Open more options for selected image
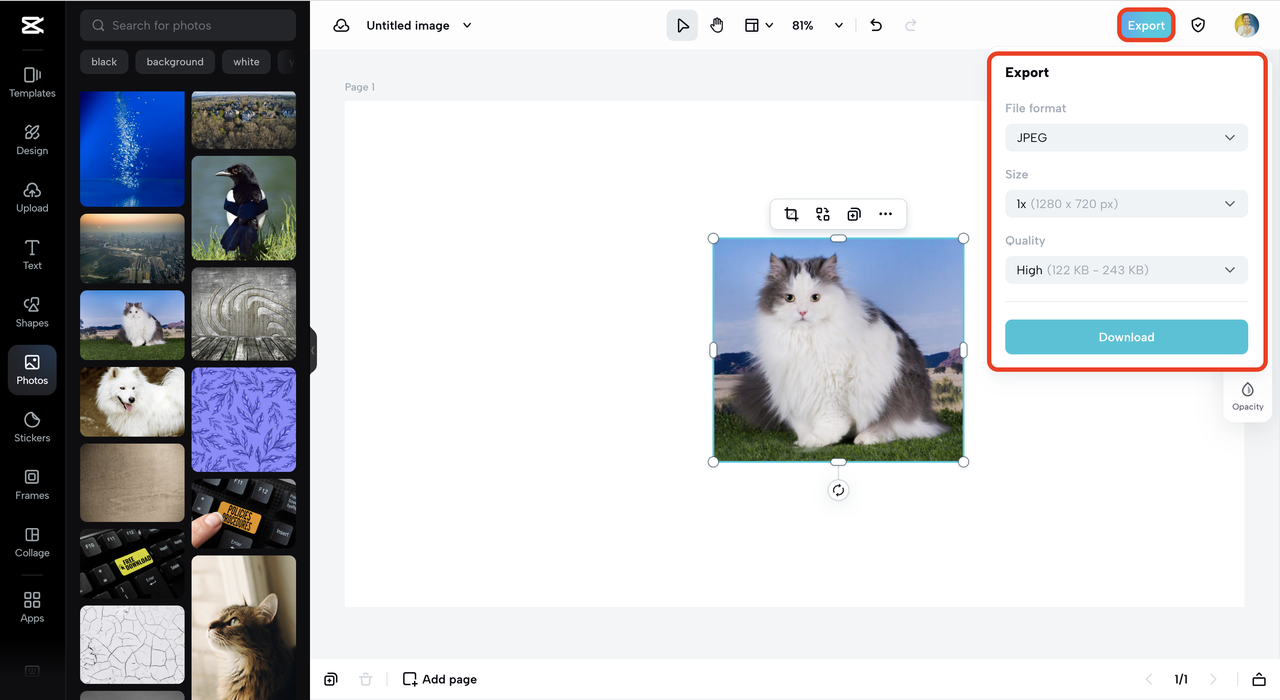This screenshot has width=1280, height=700. pyautogui.click(x=885, y=214)
